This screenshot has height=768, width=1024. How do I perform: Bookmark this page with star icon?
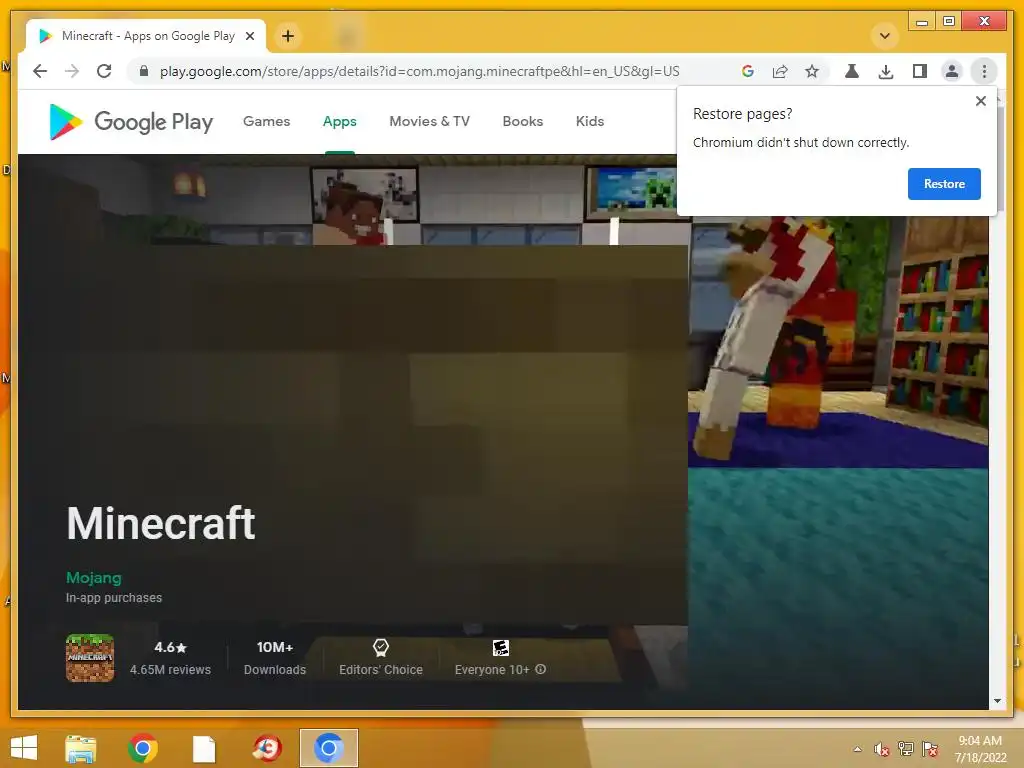(x=812, y=71)
